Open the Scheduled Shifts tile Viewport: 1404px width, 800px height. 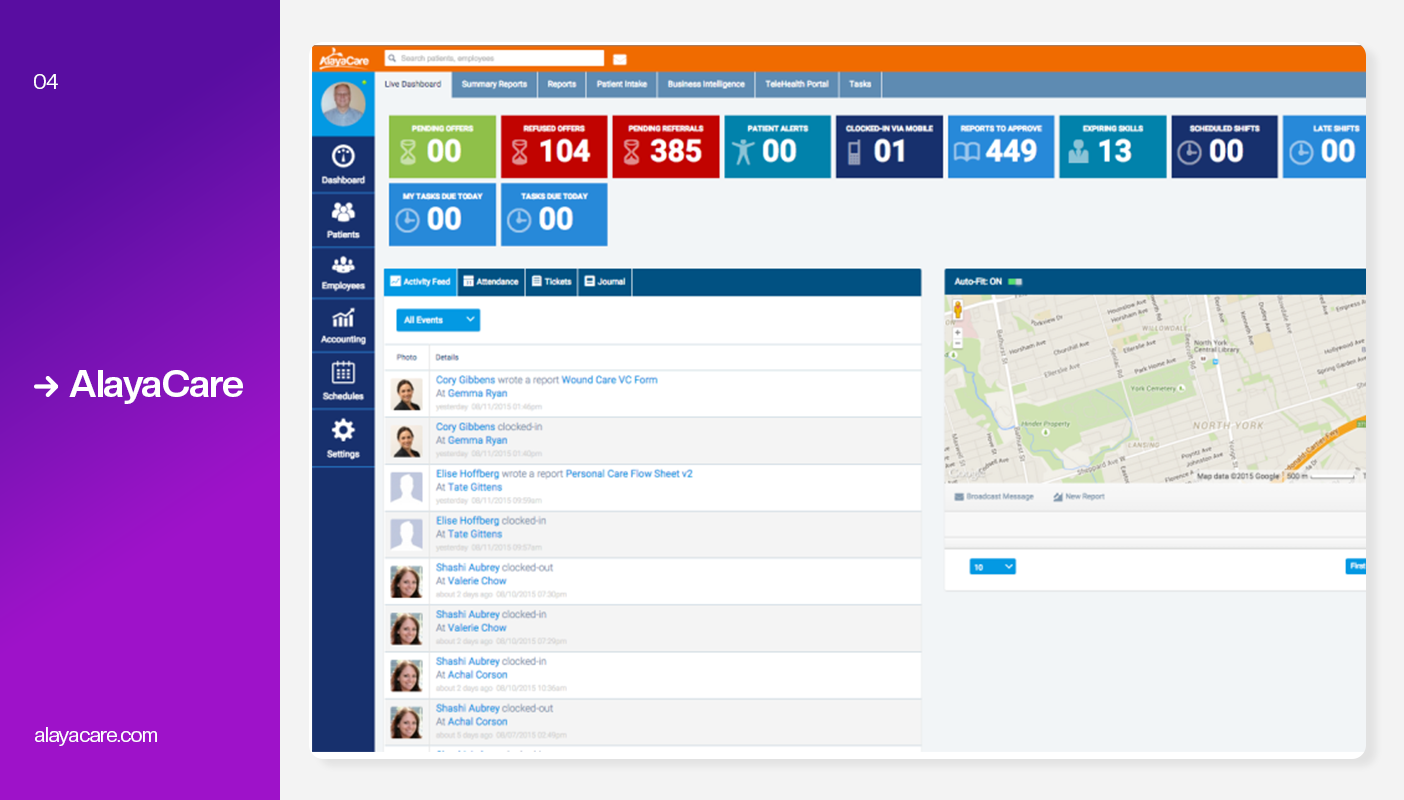(x=1225, y=147)
